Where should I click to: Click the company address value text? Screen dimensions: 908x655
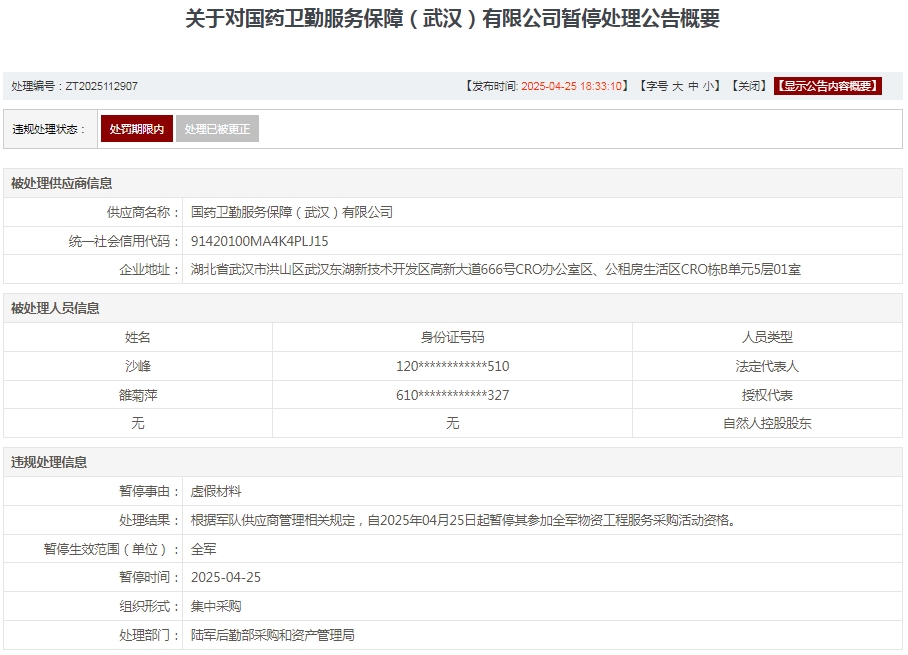[x=496, y=269]
